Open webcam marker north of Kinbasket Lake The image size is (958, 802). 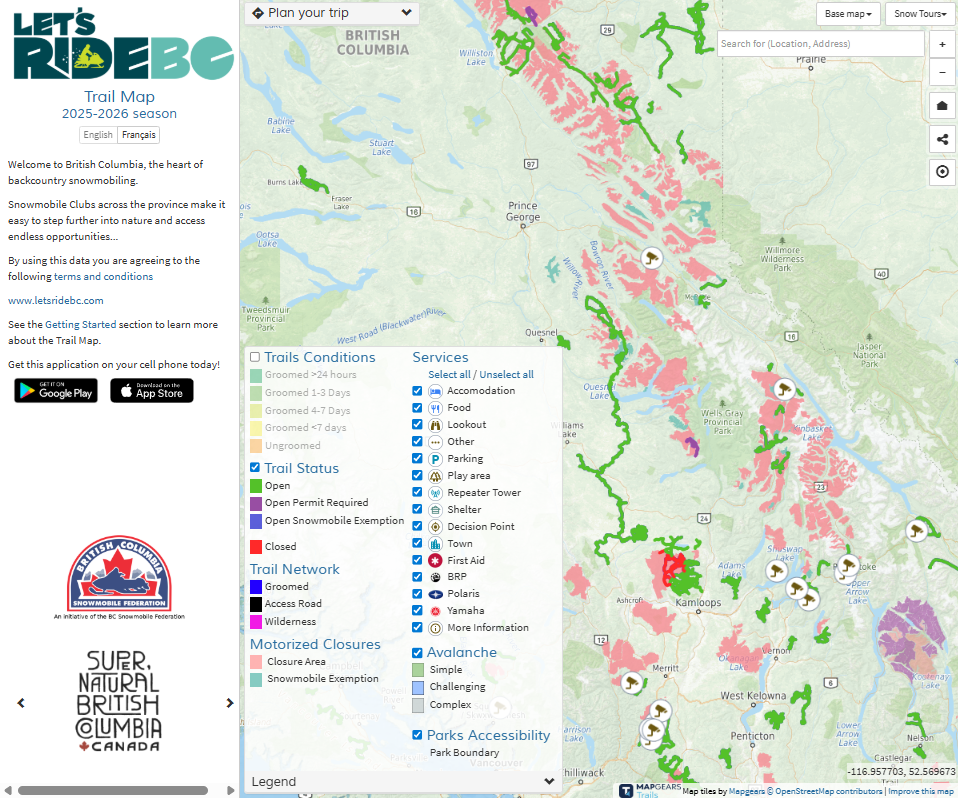[784, 390]
